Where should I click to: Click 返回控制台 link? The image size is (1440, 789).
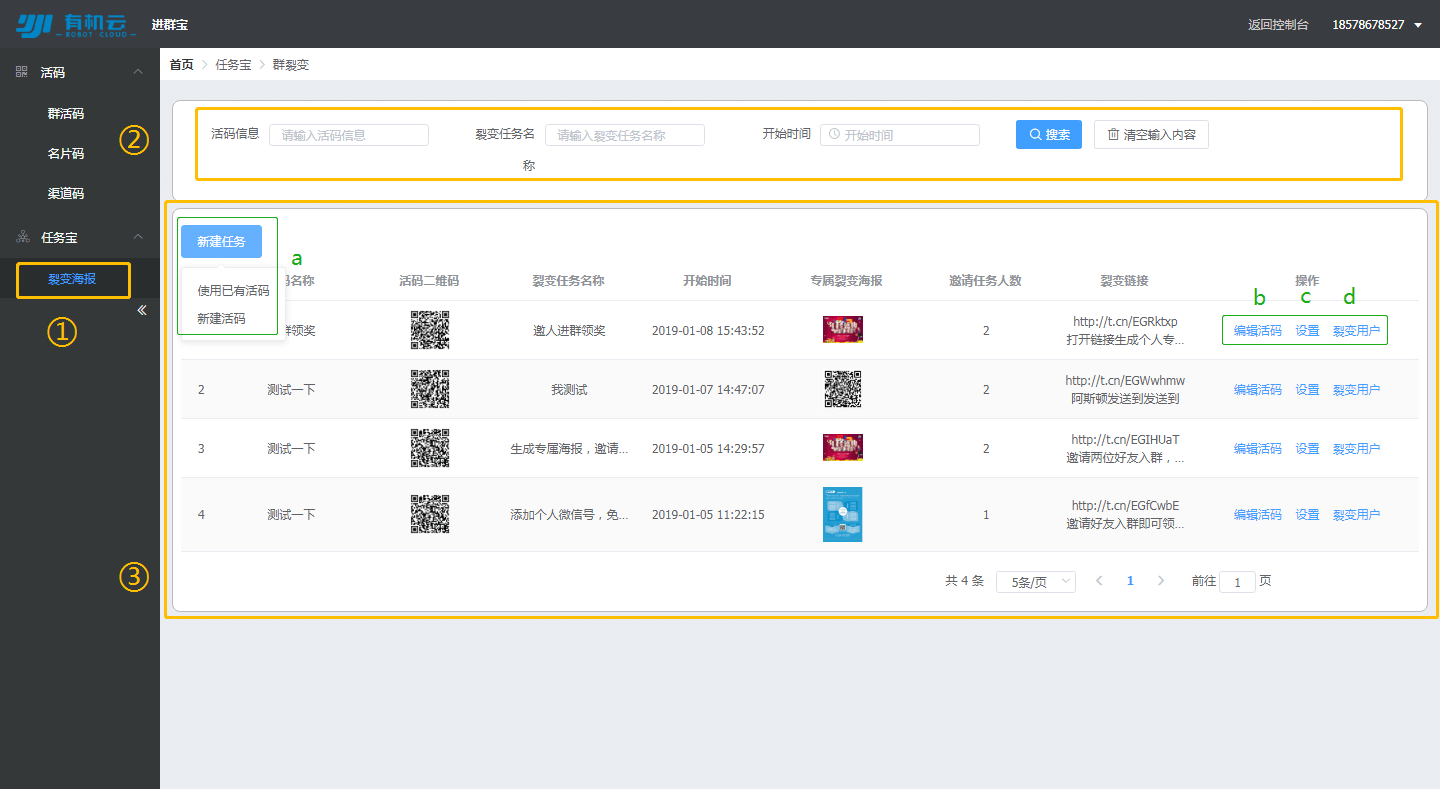tap(1278, 24)
